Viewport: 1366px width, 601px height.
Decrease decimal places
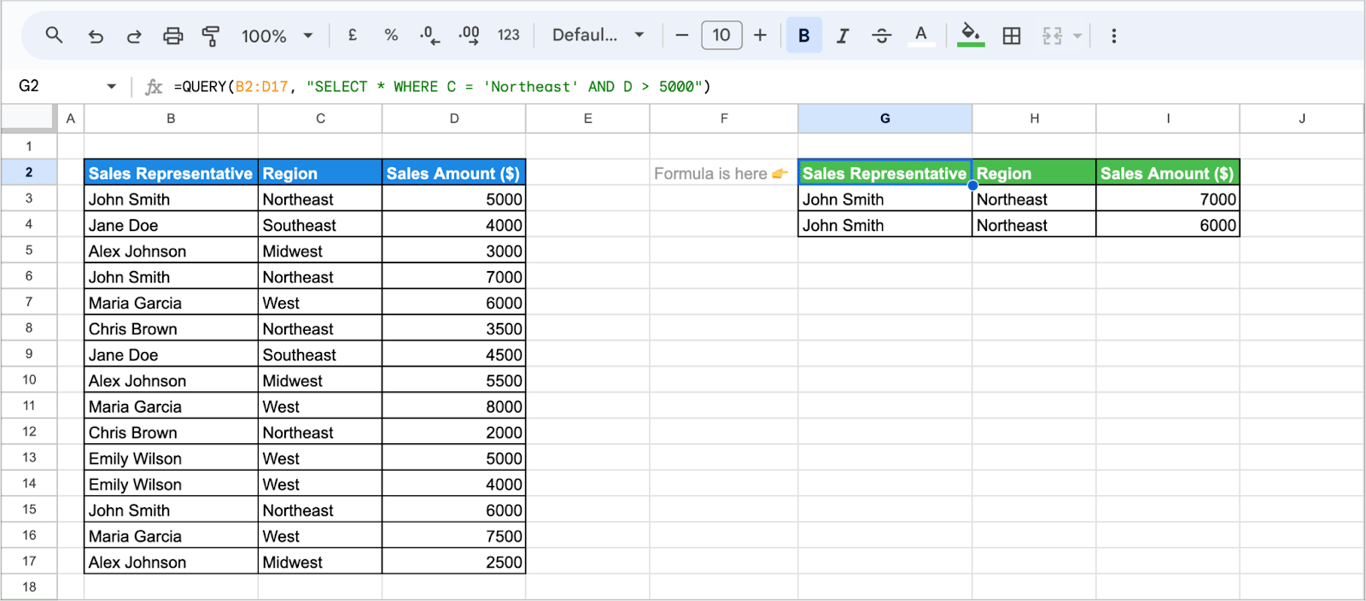pos(430,35)
